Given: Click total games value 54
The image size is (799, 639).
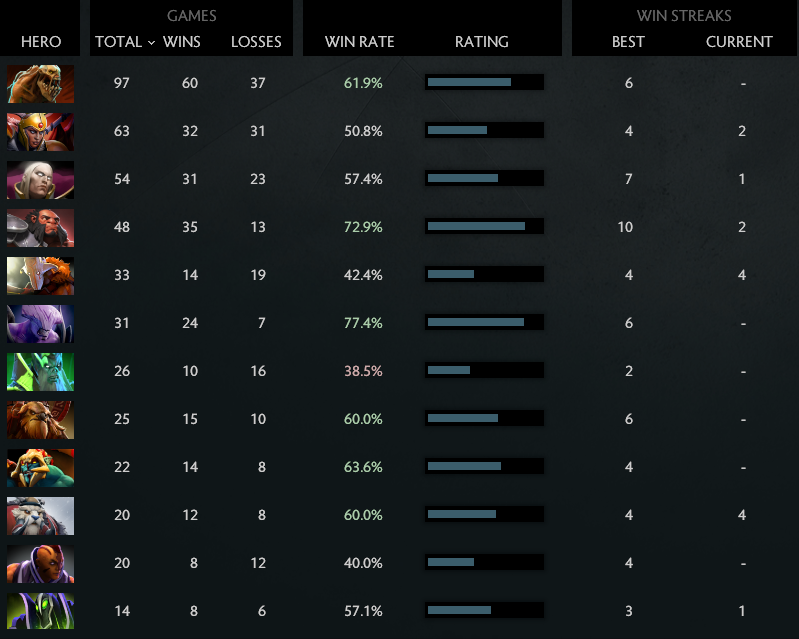Looking at the screenshot, I should click(122, 179).
